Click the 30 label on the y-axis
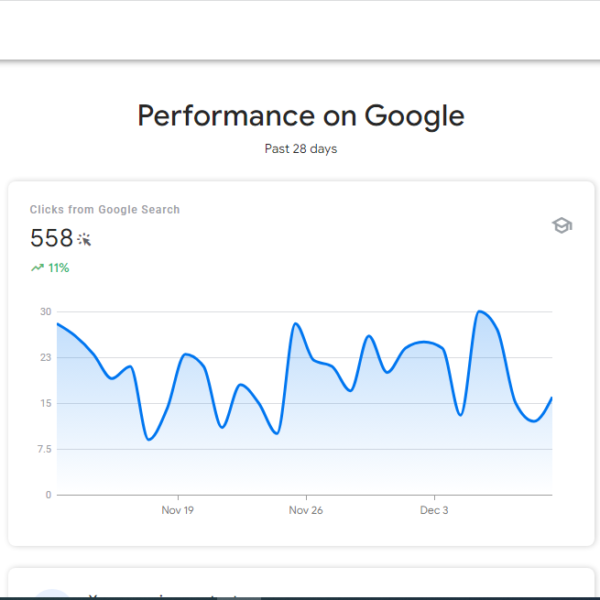 [x=46, y=312]
